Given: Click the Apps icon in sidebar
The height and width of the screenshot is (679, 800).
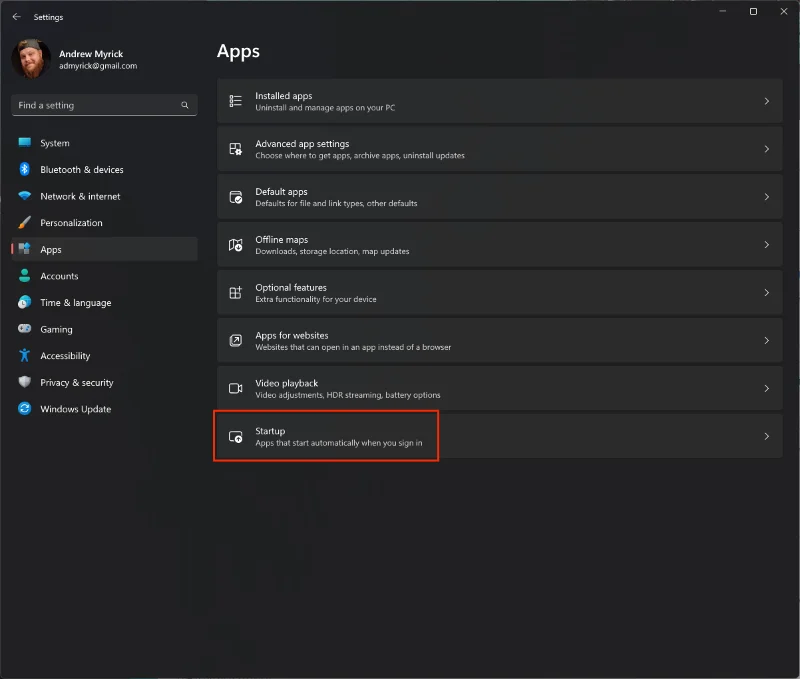Looking at the screenshot, I should tap(24, 249).
